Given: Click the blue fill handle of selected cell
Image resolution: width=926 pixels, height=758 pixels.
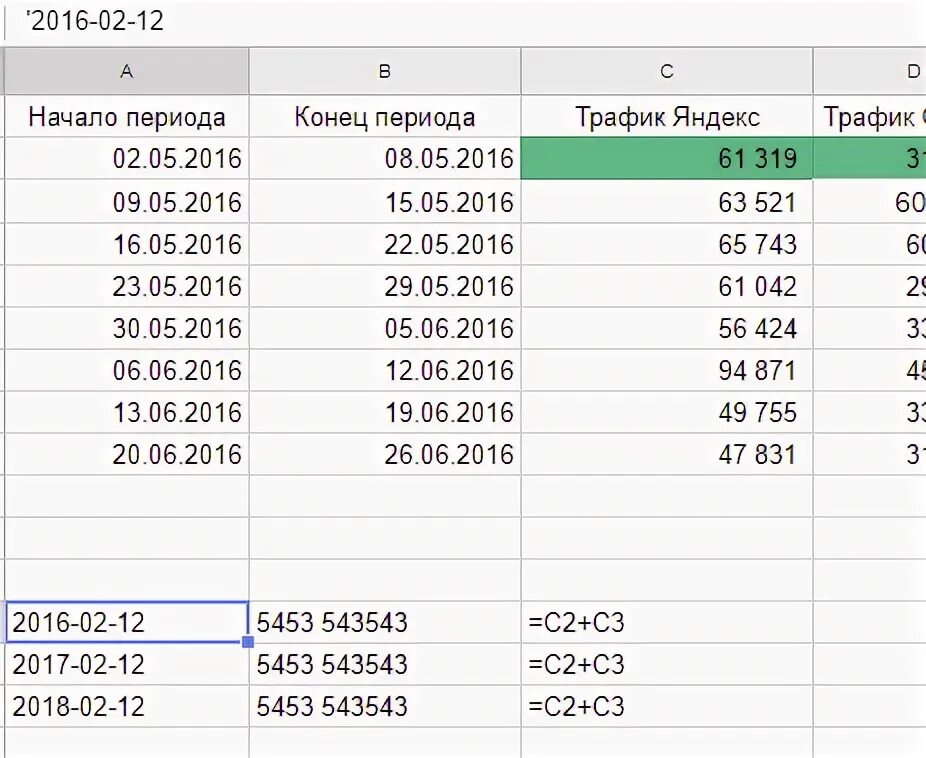Looking at the screenshot, I should pyautogui.click(x=248, y=642).
